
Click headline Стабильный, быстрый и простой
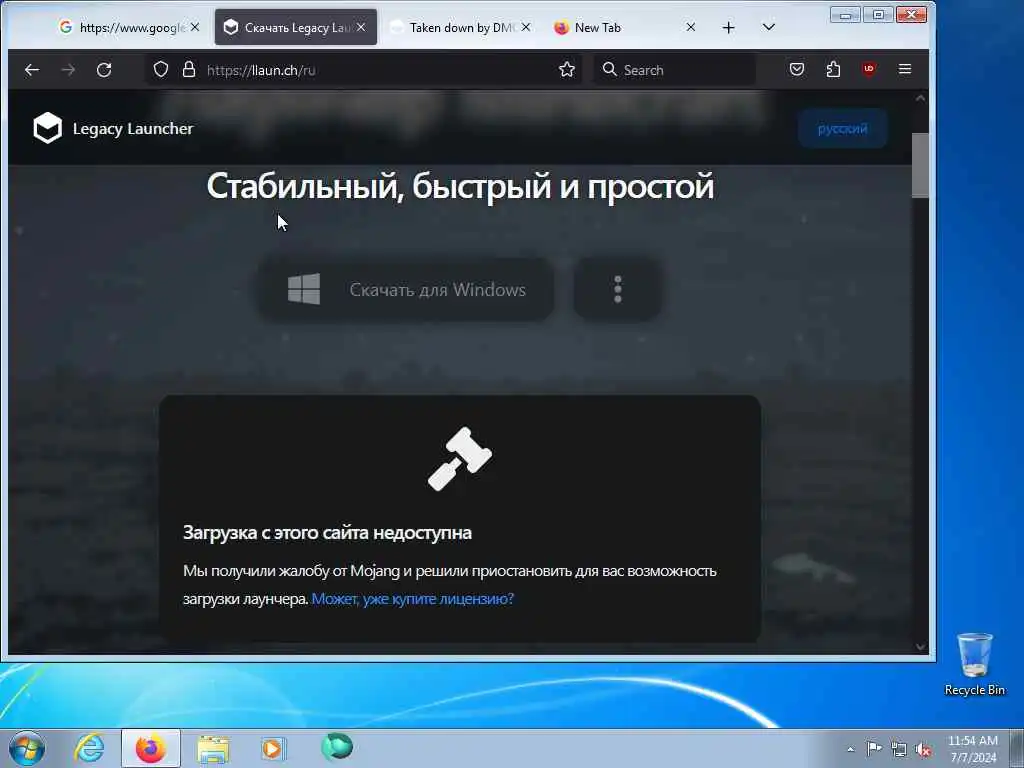coord(460,186)
